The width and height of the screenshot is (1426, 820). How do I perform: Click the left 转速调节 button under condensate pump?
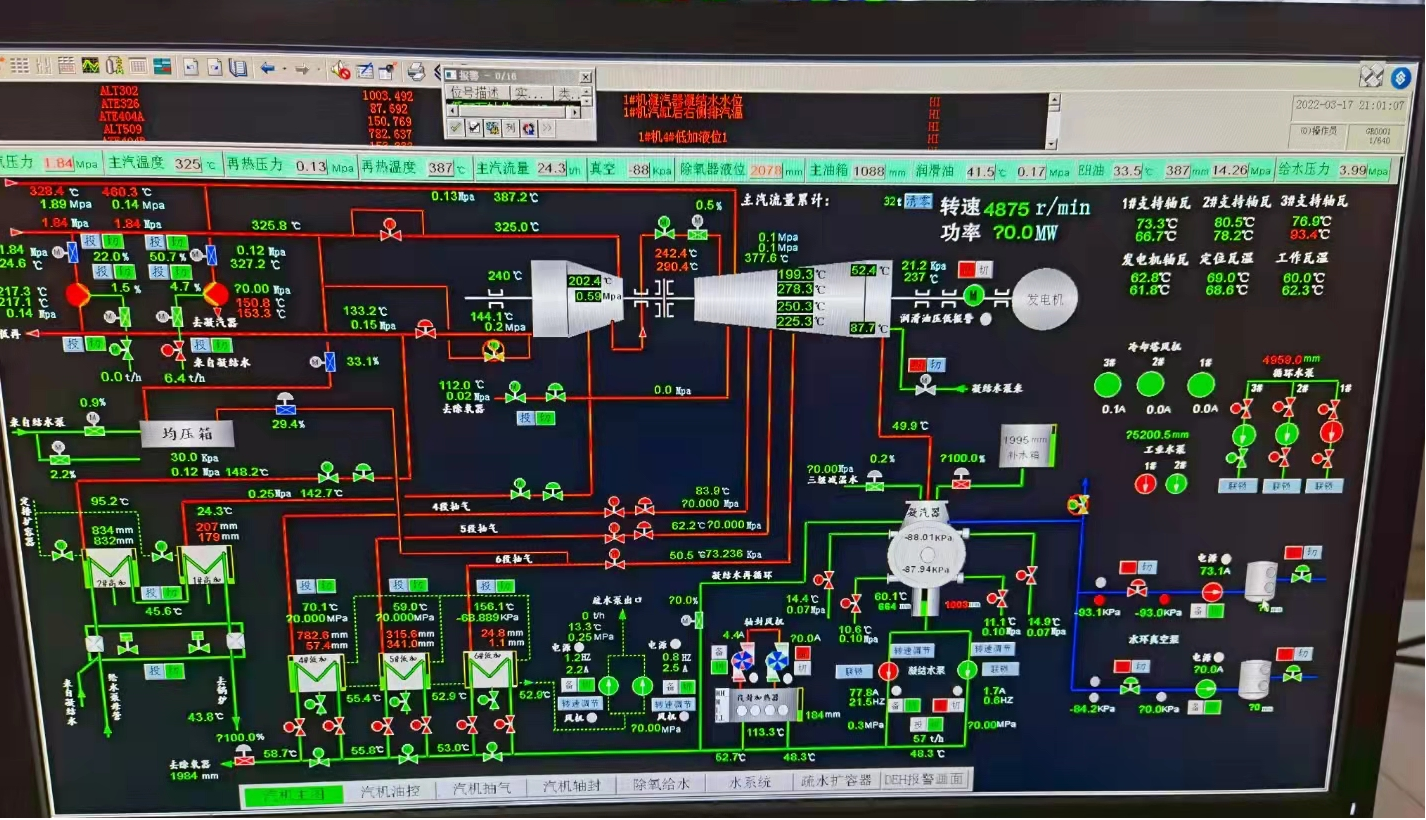coord(911,649)
